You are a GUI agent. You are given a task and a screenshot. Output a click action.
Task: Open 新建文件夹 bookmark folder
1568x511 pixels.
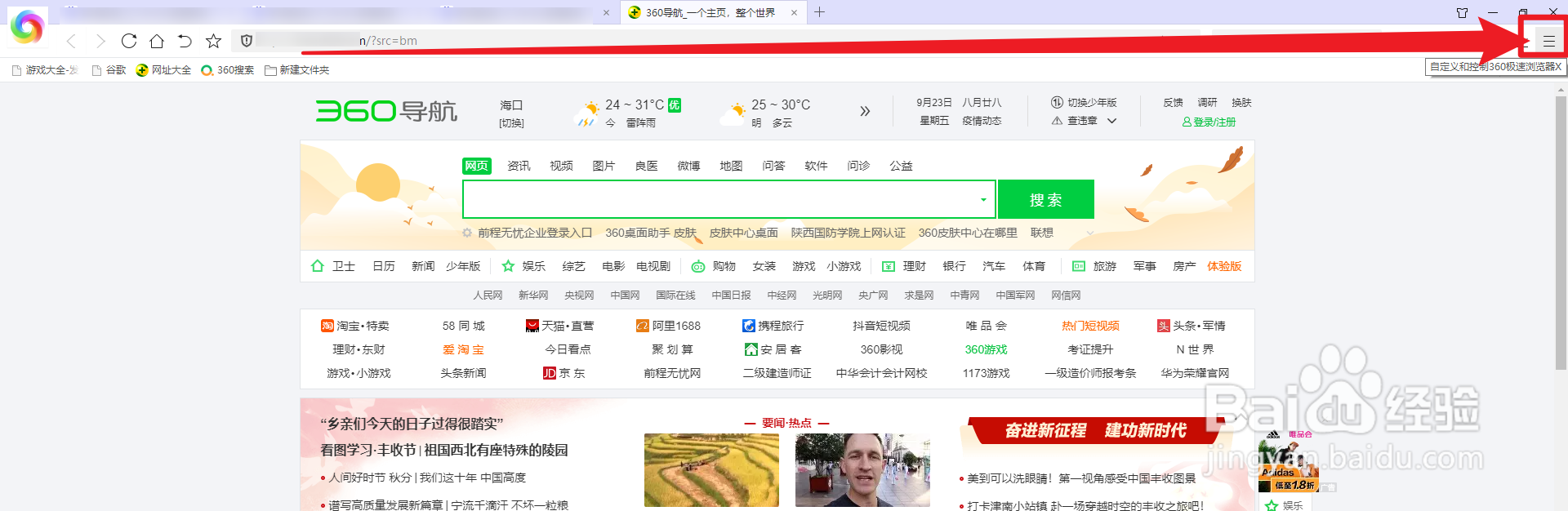pos(297,70)
